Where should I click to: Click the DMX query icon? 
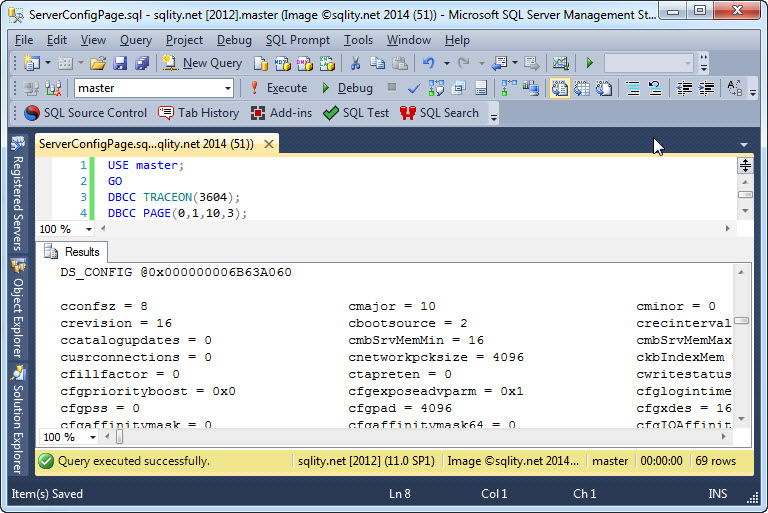click(x=305, y=63)
